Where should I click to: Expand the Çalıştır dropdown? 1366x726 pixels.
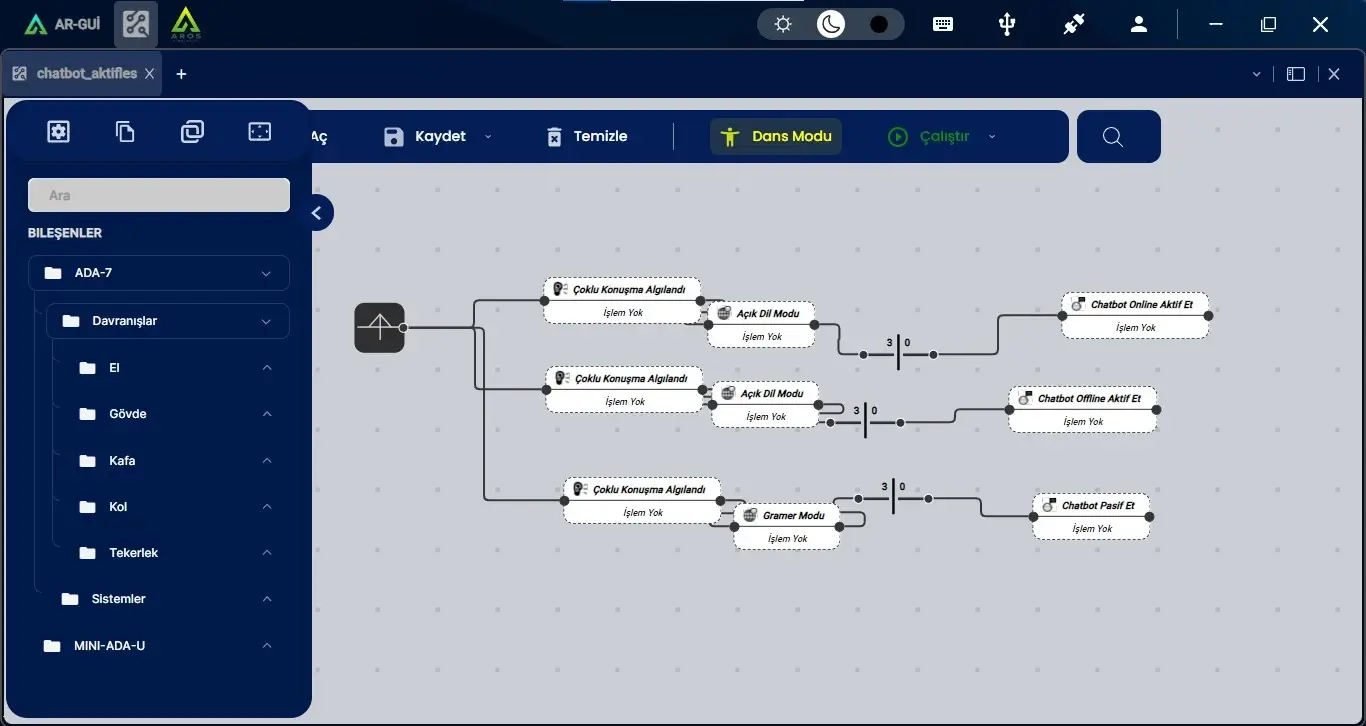pos(991,137)
